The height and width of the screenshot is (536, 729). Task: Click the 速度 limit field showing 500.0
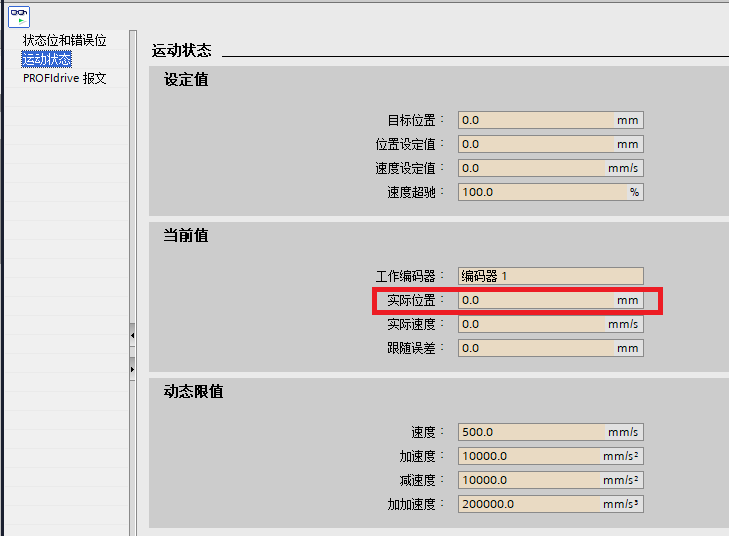(x=550, y=432)
